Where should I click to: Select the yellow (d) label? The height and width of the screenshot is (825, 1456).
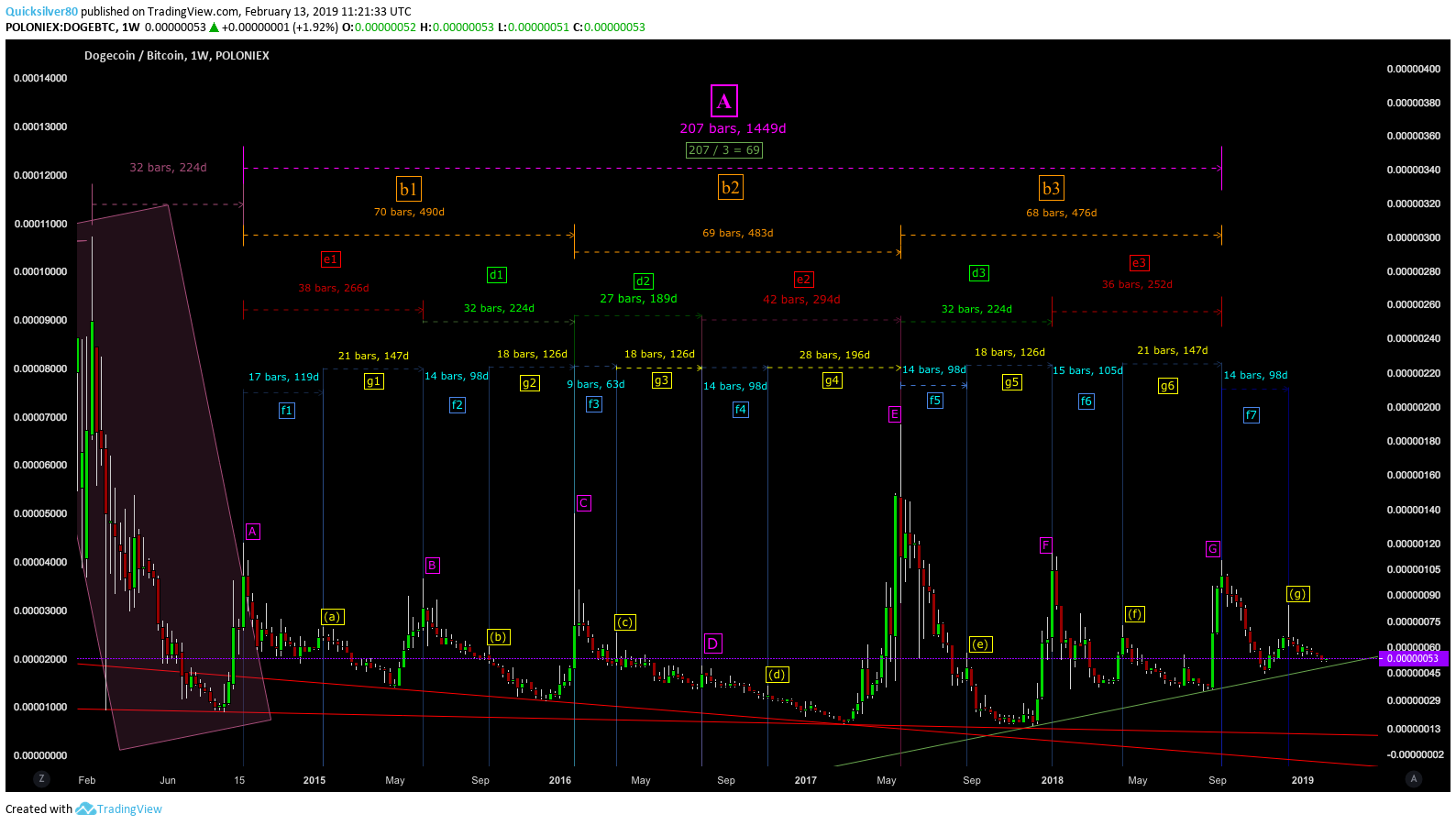777,675
